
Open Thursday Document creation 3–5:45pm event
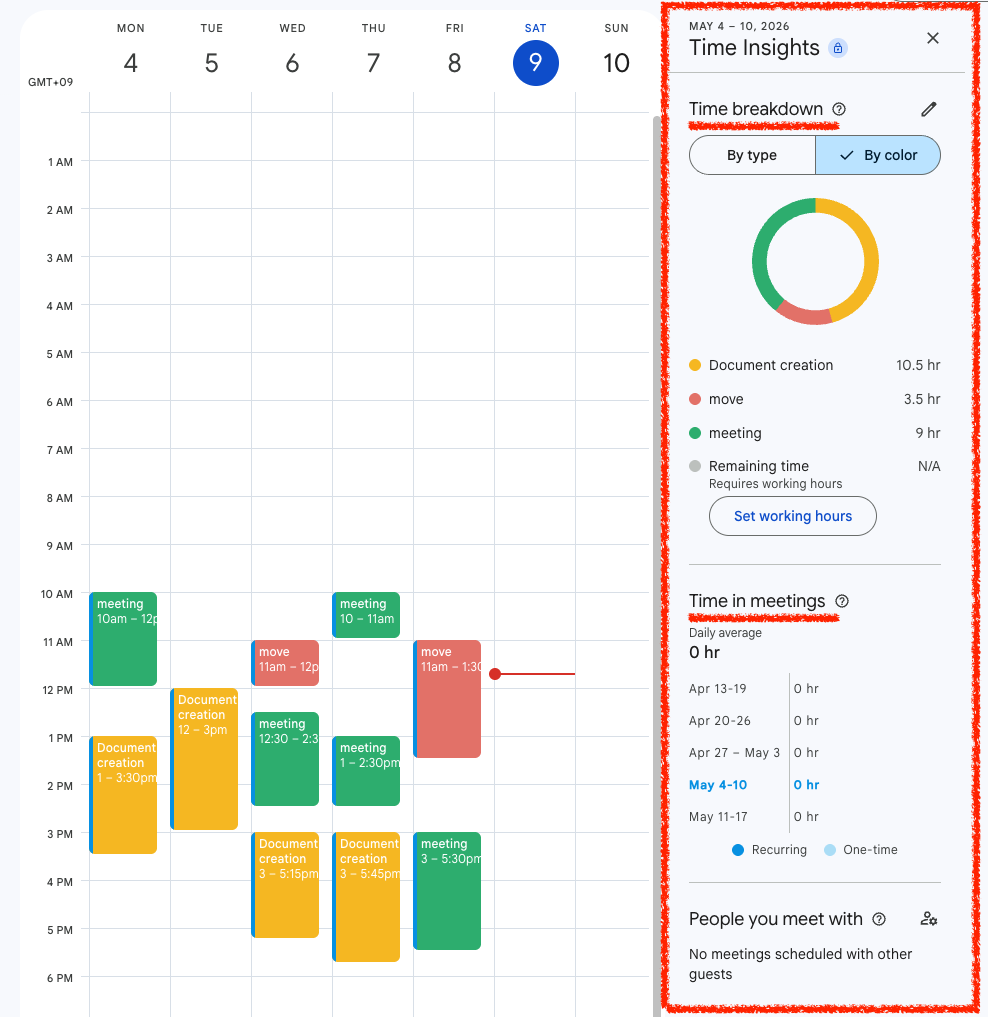[x=367, y=896]
